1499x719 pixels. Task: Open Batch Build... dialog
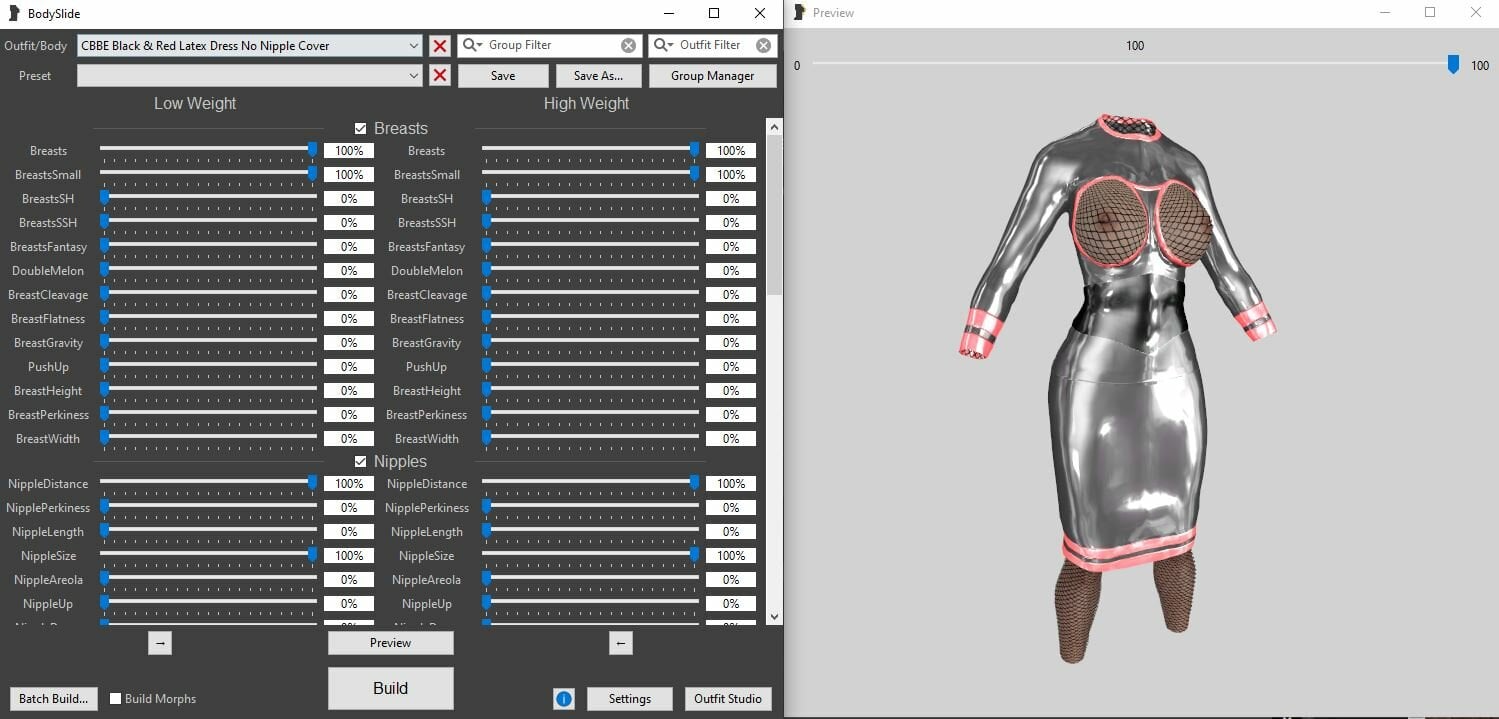pyautogui.click(x=54, y=699)
